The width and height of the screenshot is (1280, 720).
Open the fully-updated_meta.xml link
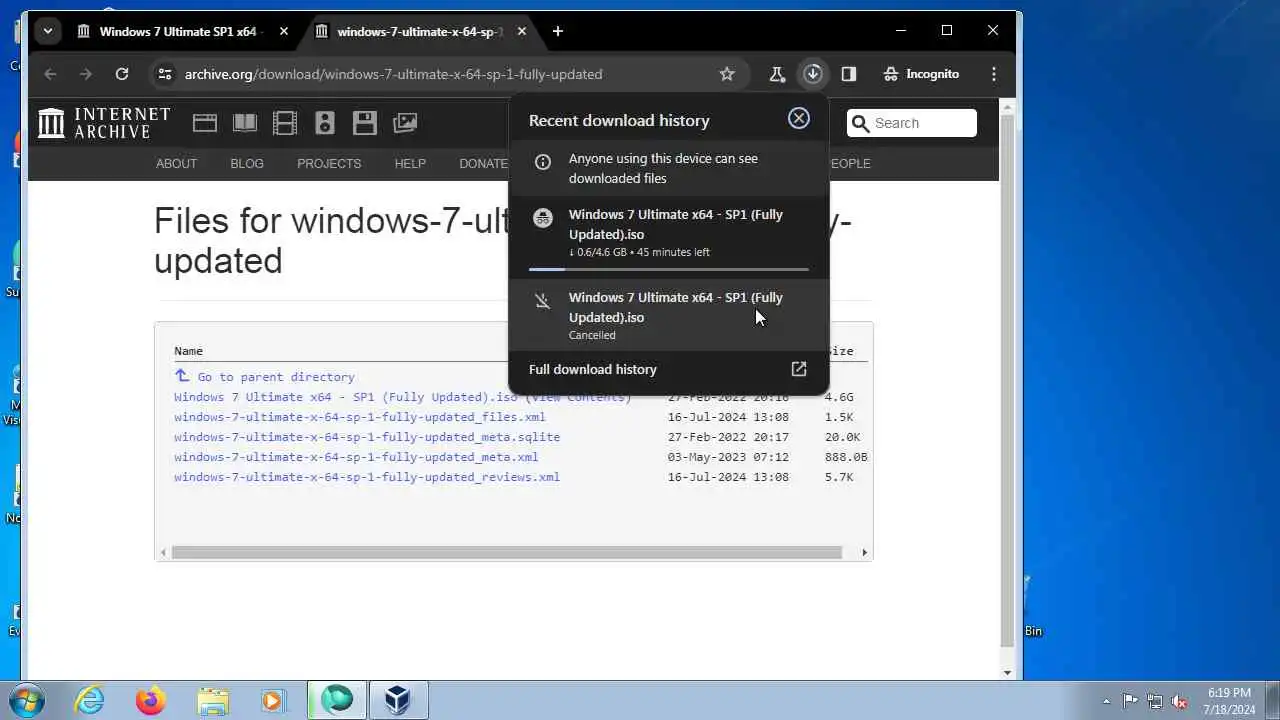coord(356,457)
